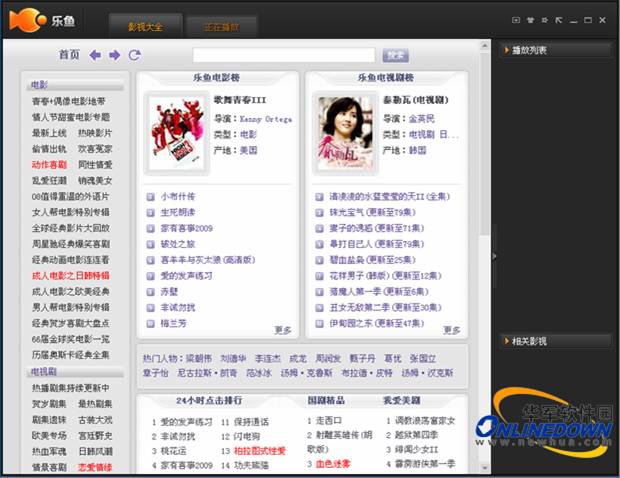Click the square icon beside 珠光宝气
620x478 pixels.
click(319, 213)
